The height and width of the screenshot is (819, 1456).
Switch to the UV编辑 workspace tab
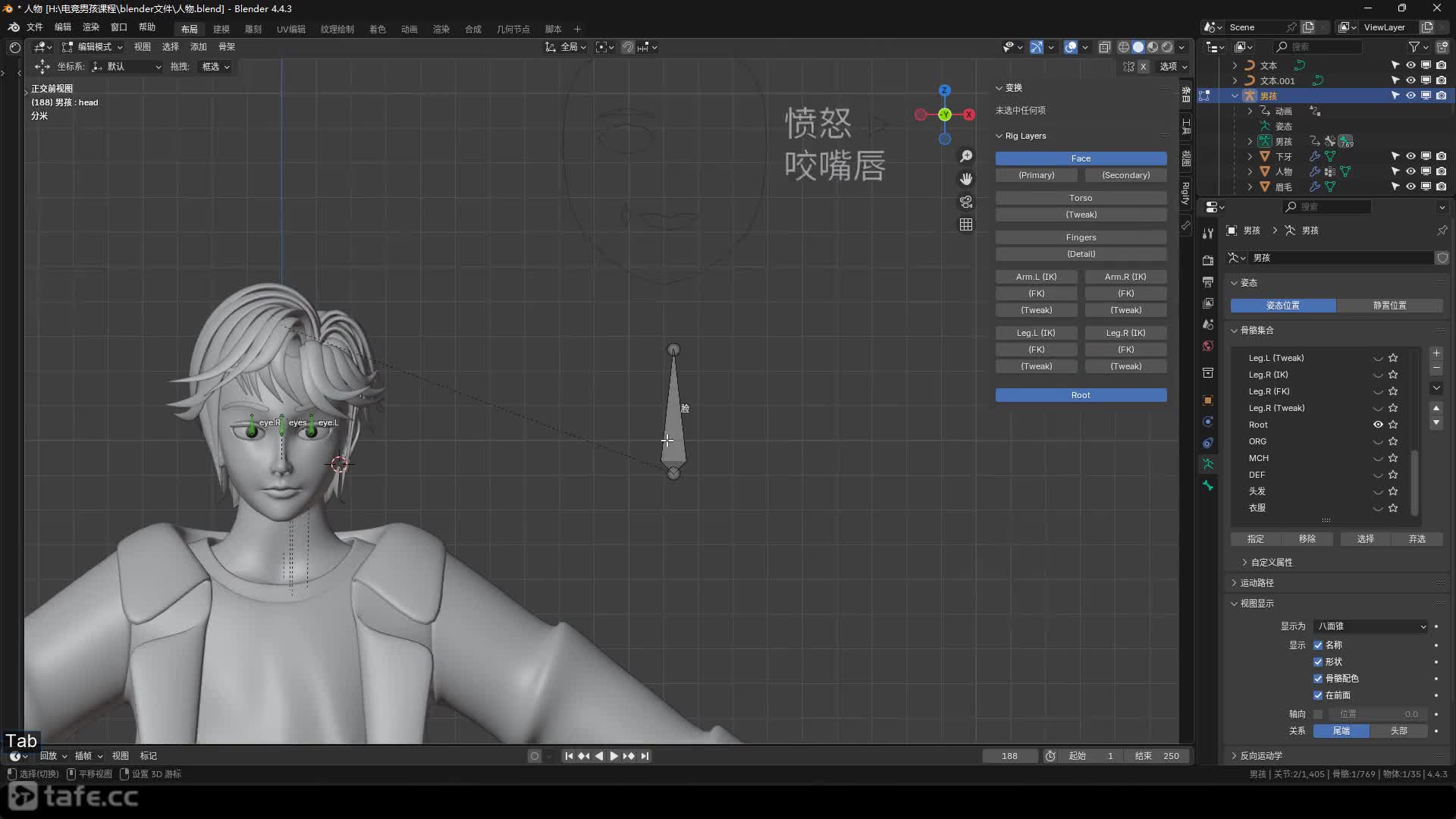pos(290,29)
